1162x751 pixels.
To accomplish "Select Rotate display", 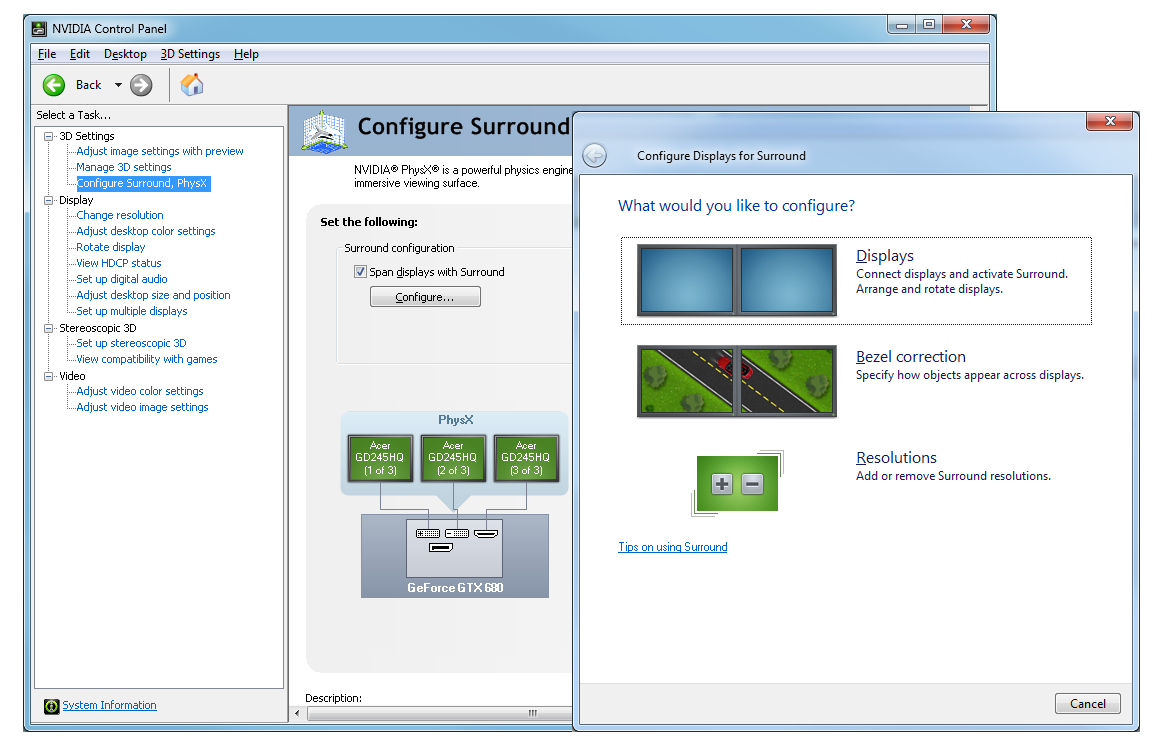I will coord(110,248).
